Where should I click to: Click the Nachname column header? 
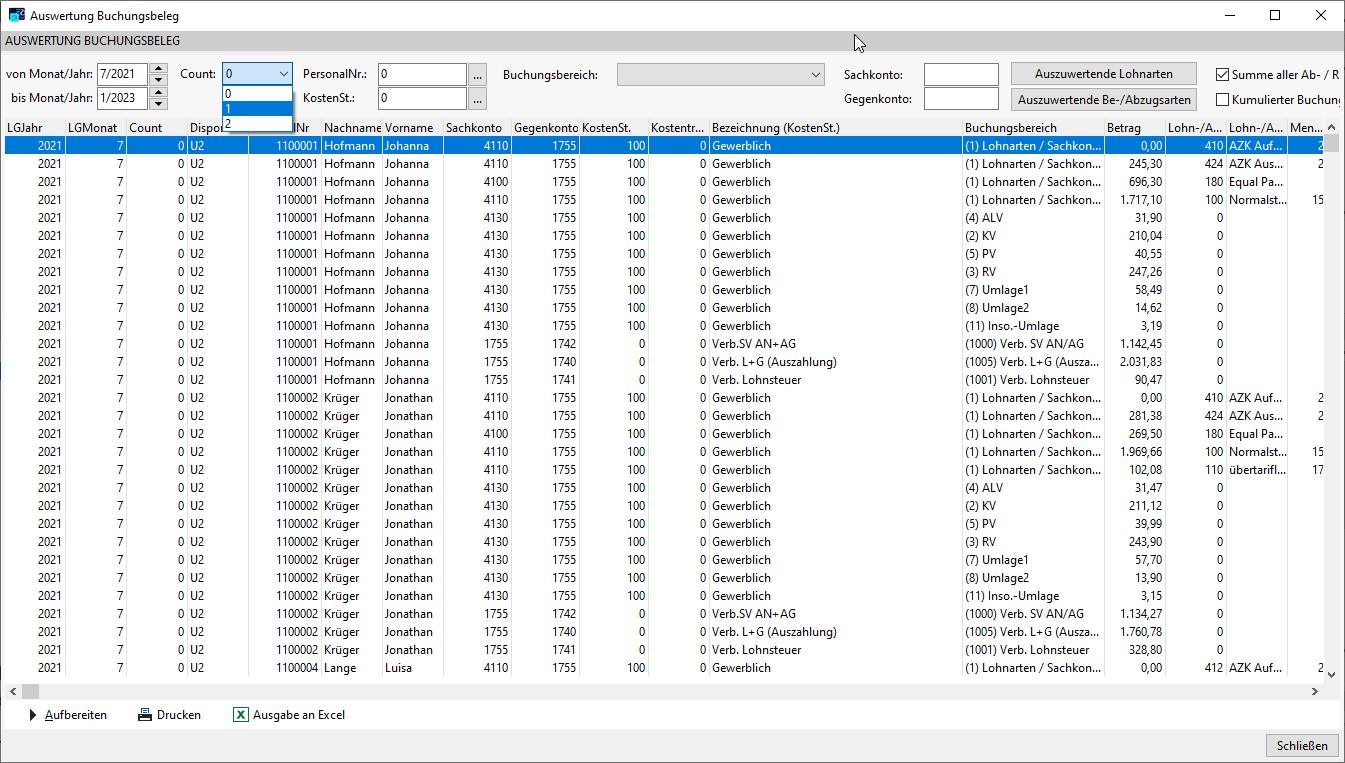pos(352,128)
